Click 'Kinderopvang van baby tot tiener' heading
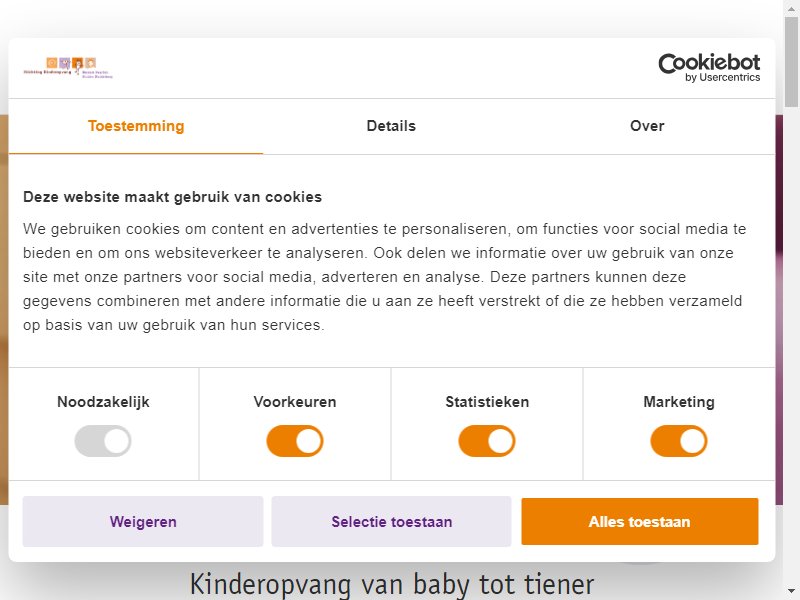The image size is (800, 600). click(392, 584)
